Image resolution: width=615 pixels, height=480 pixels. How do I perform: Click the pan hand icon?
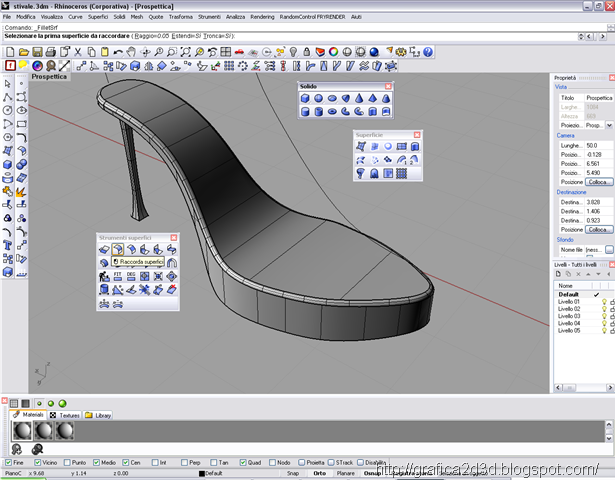131,52
